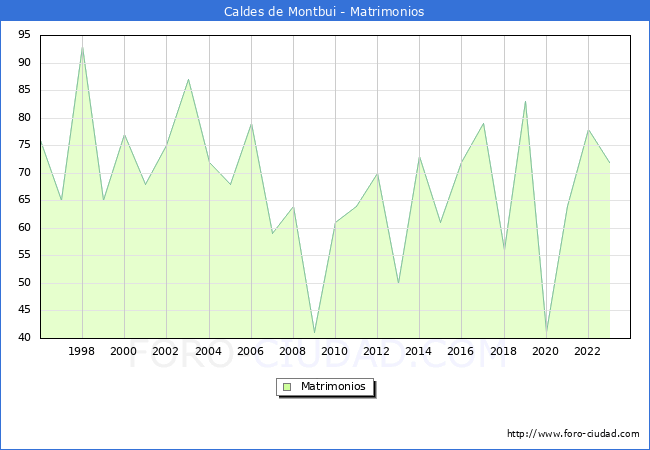The image size is (650, 450).
Task: Click the 2003 peak data point
Action: (x=188, y=80)
